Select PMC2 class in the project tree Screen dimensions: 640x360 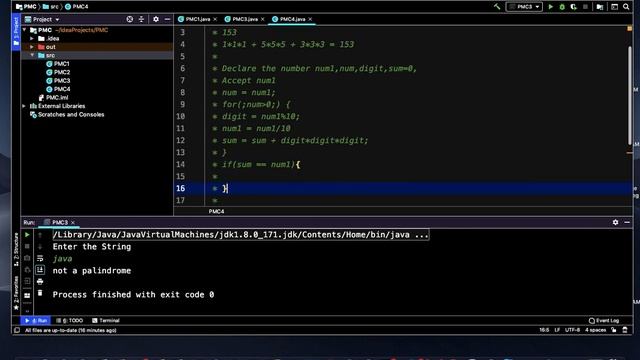coord(58,72)
